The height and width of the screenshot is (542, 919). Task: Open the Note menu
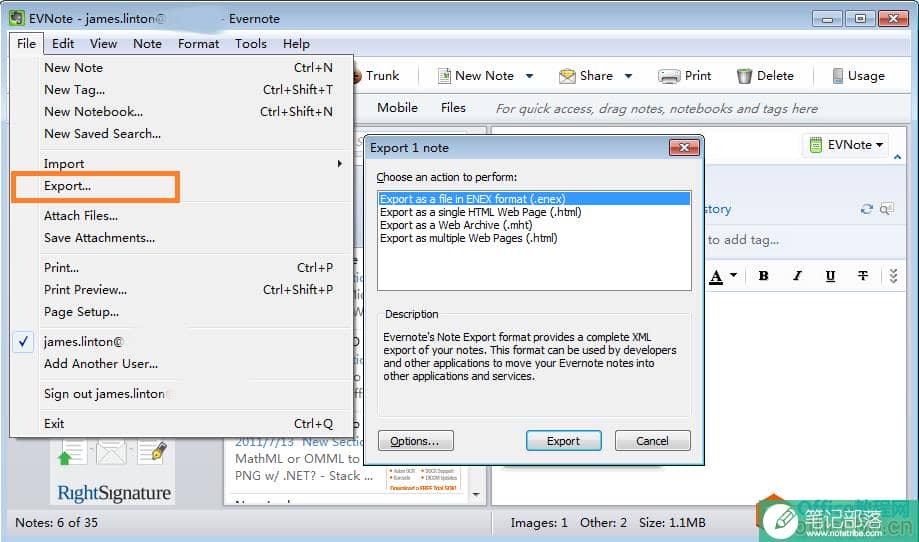(147, 43)
